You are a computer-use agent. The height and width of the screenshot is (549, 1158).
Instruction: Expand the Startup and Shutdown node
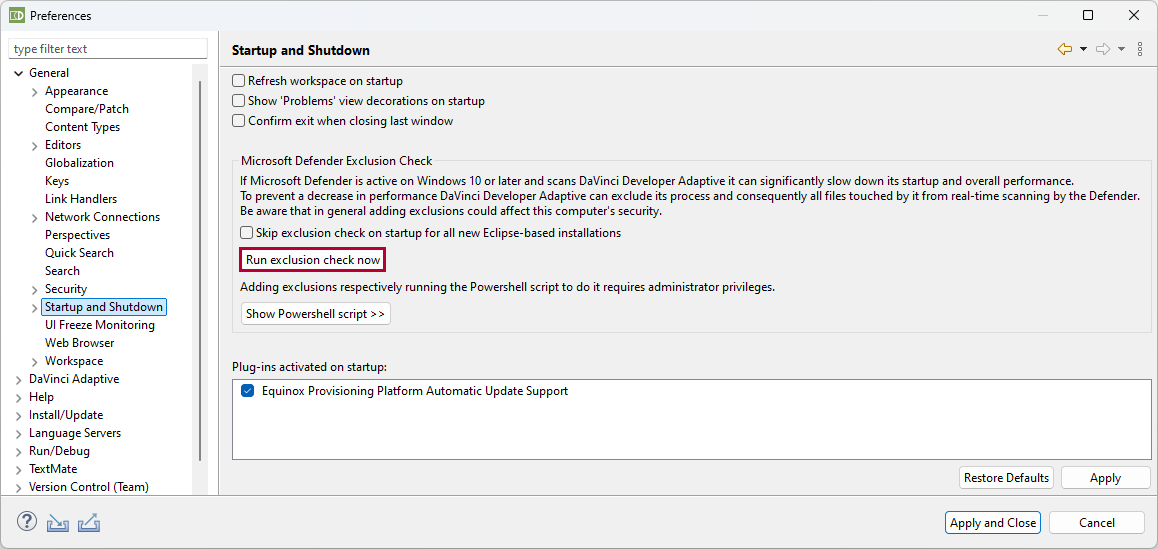tap(35, 307)
